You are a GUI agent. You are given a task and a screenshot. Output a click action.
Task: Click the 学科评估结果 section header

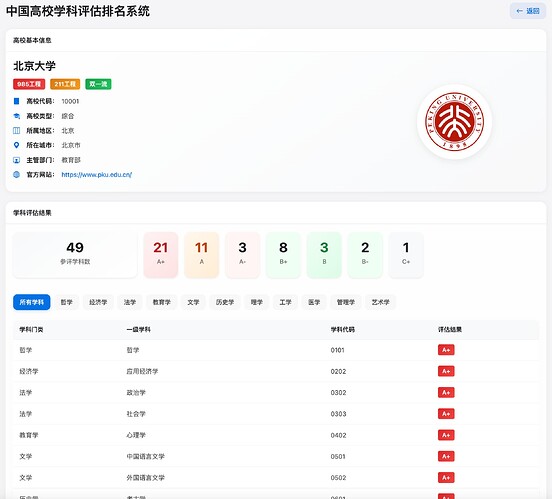pyautogui.click(x=32, y=213)
